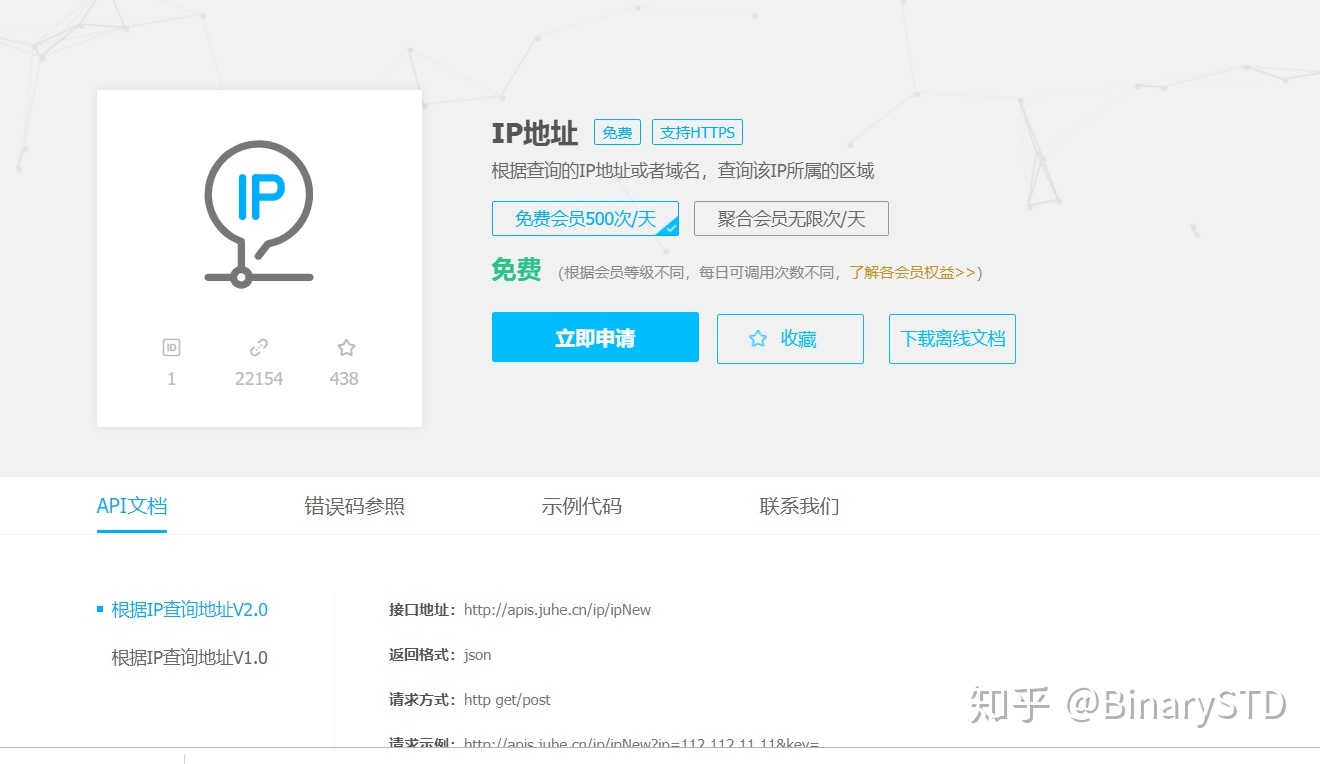Screen dimensions: 1320x764
Task: Collapse the API文档 content area
Action: (131, 506)
